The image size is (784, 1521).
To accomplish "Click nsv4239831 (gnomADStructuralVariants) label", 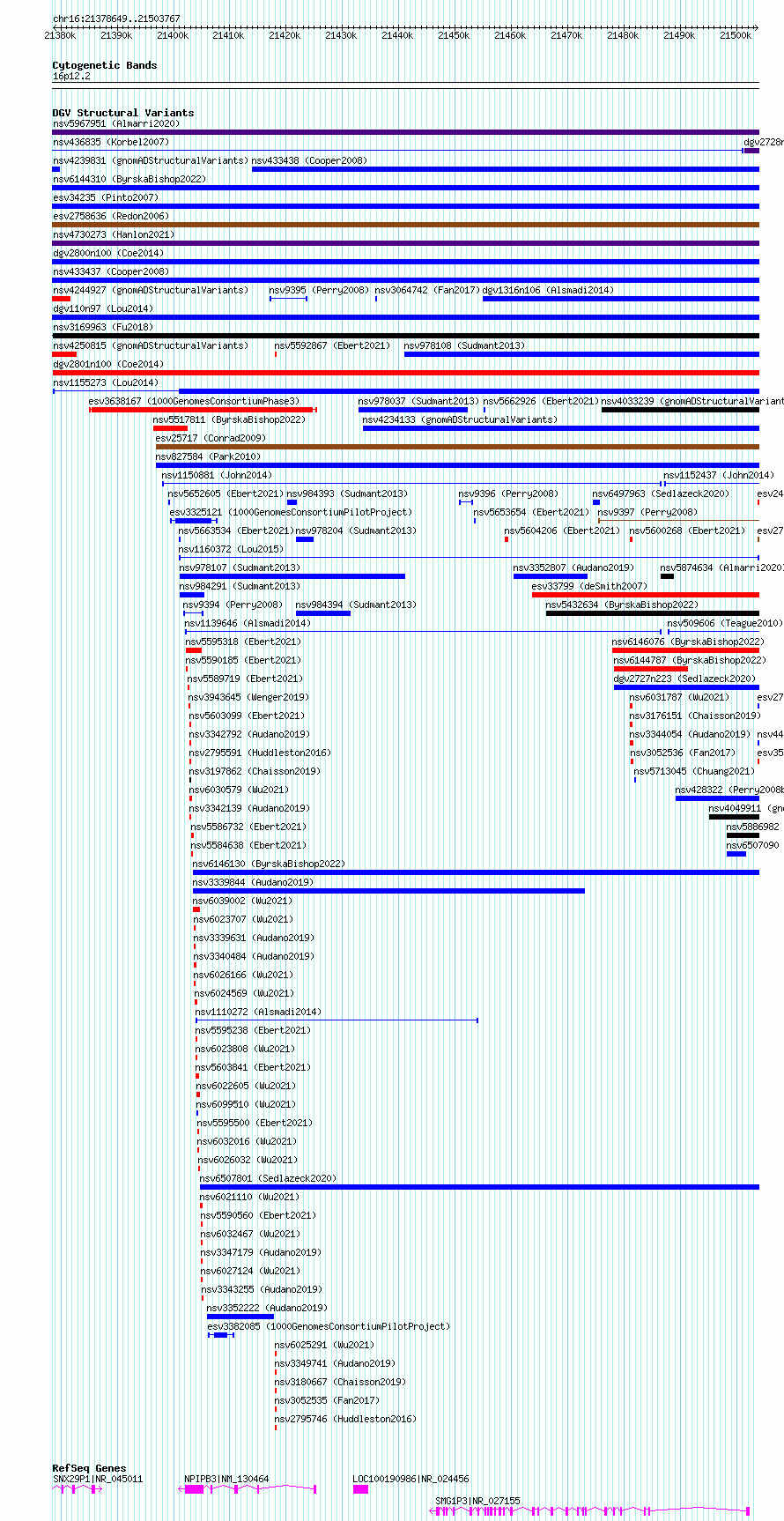I will click(151, 160).
